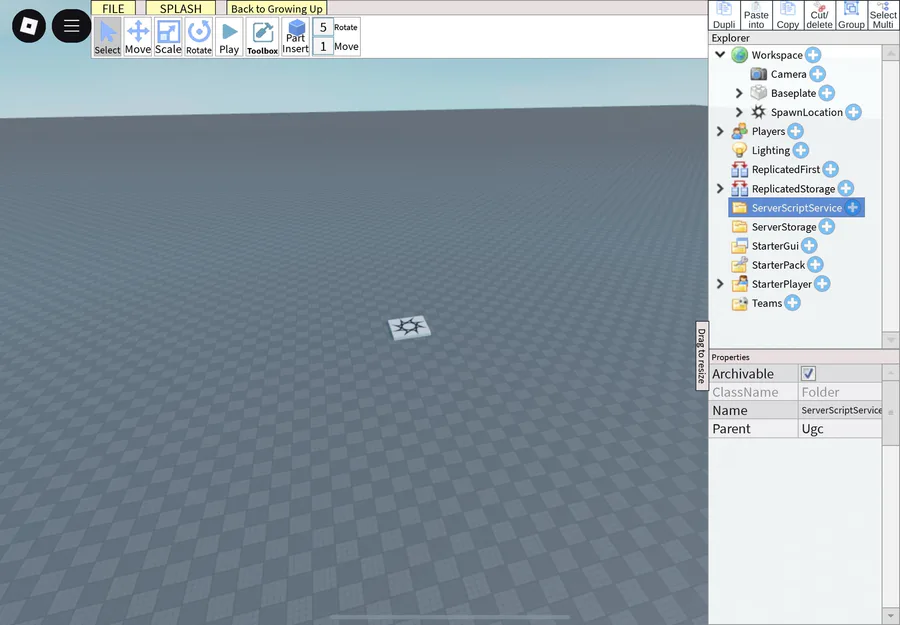Activate the Select tool
The width and height of the screenshot is (900, 625).
pyautogui.click(x=107, y=37)
